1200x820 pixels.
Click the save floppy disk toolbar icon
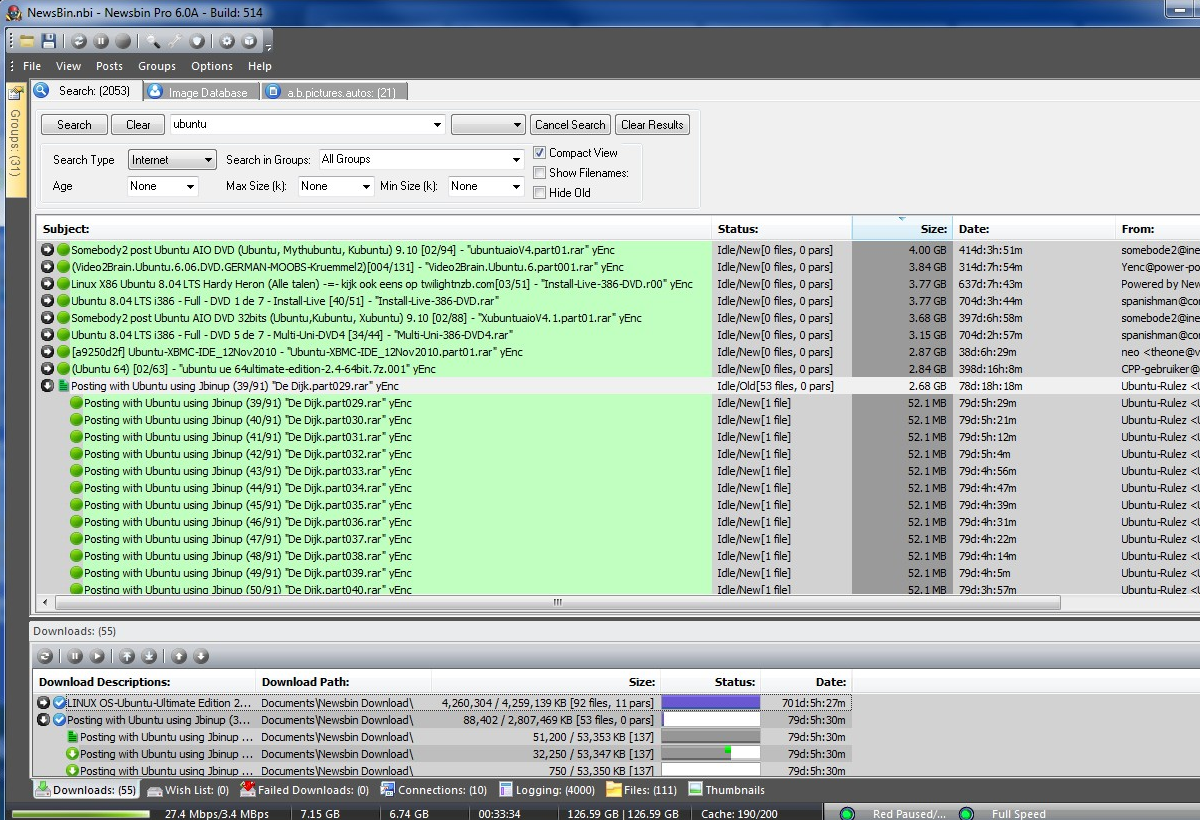(48, 41)
